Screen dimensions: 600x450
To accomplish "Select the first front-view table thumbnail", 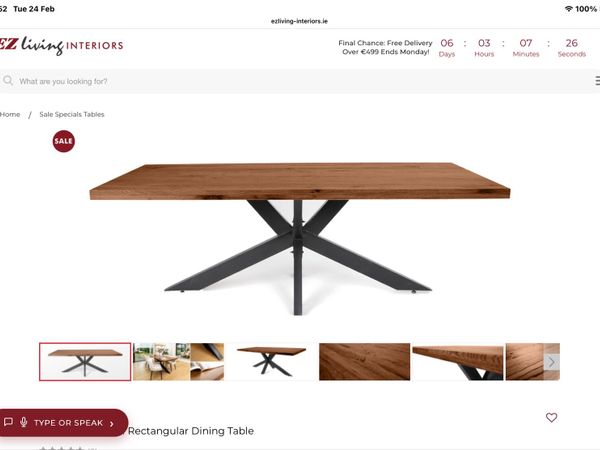I will coord(85,362).
